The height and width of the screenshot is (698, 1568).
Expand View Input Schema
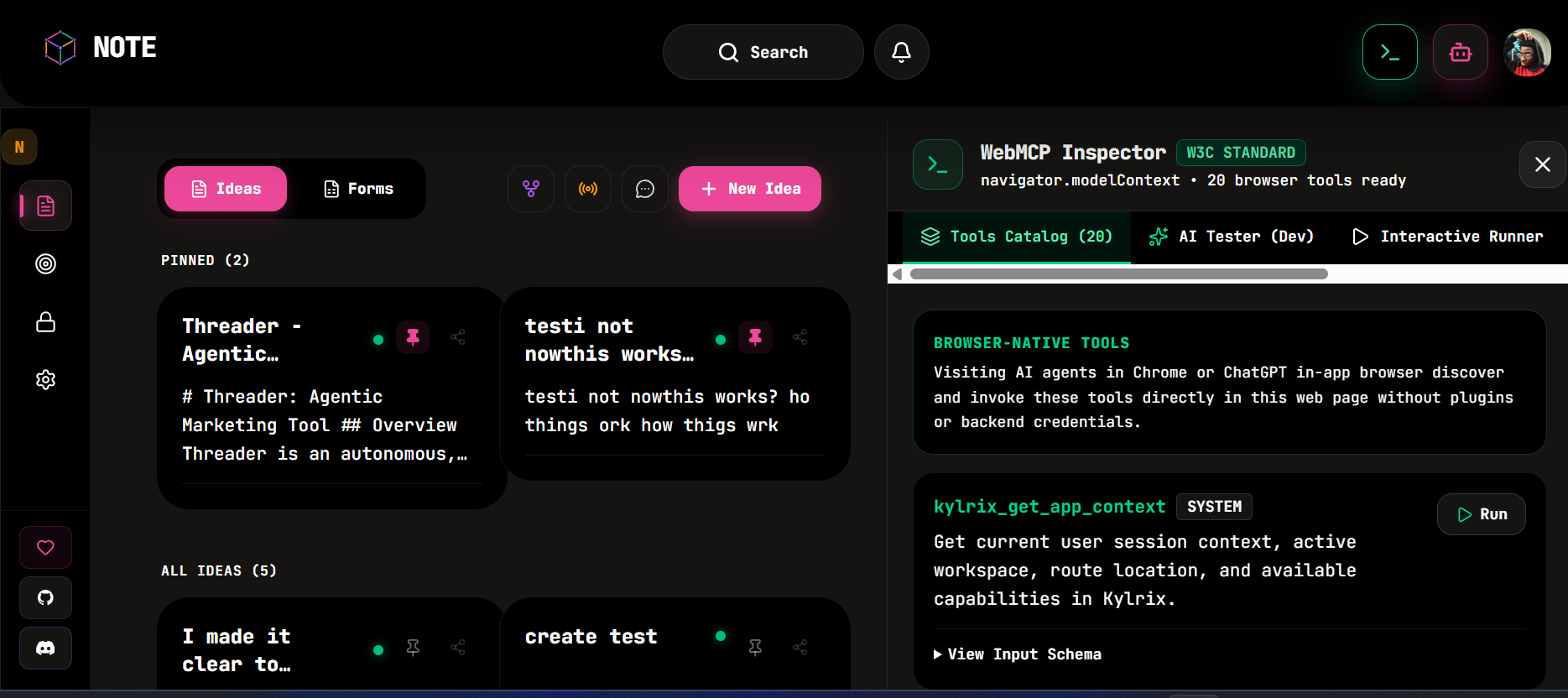pyautogui.click(x=1017, y=654)
